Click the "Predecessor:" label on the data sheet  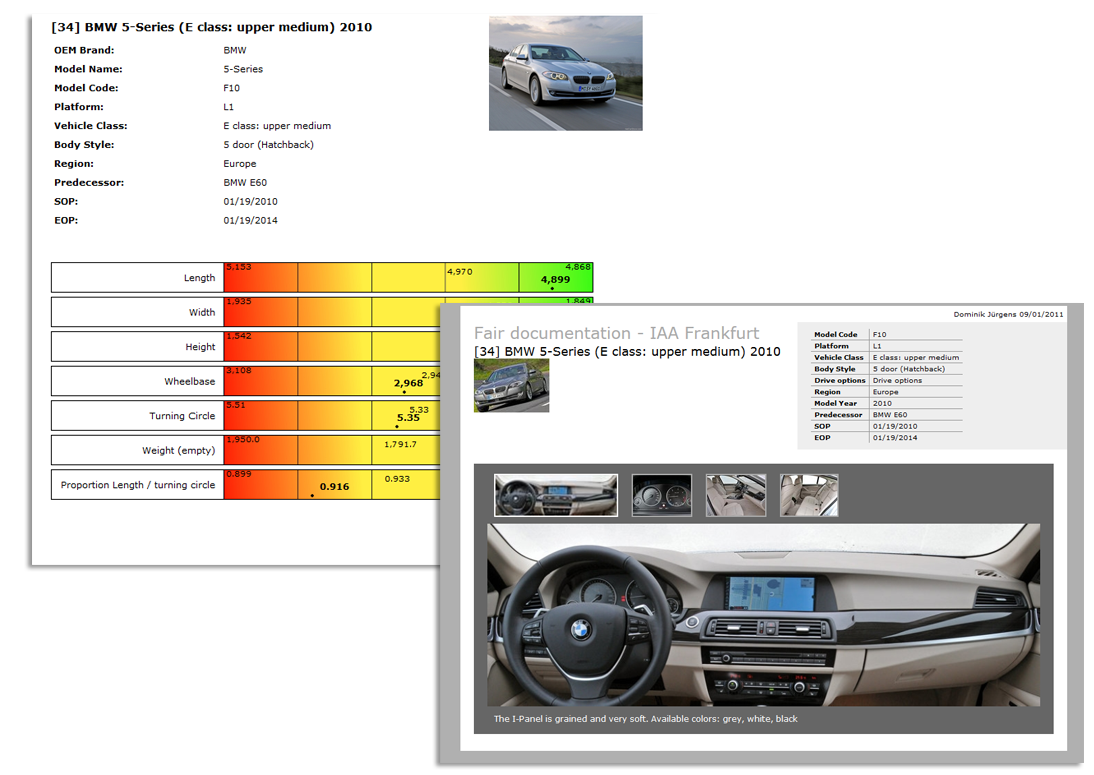88,182
